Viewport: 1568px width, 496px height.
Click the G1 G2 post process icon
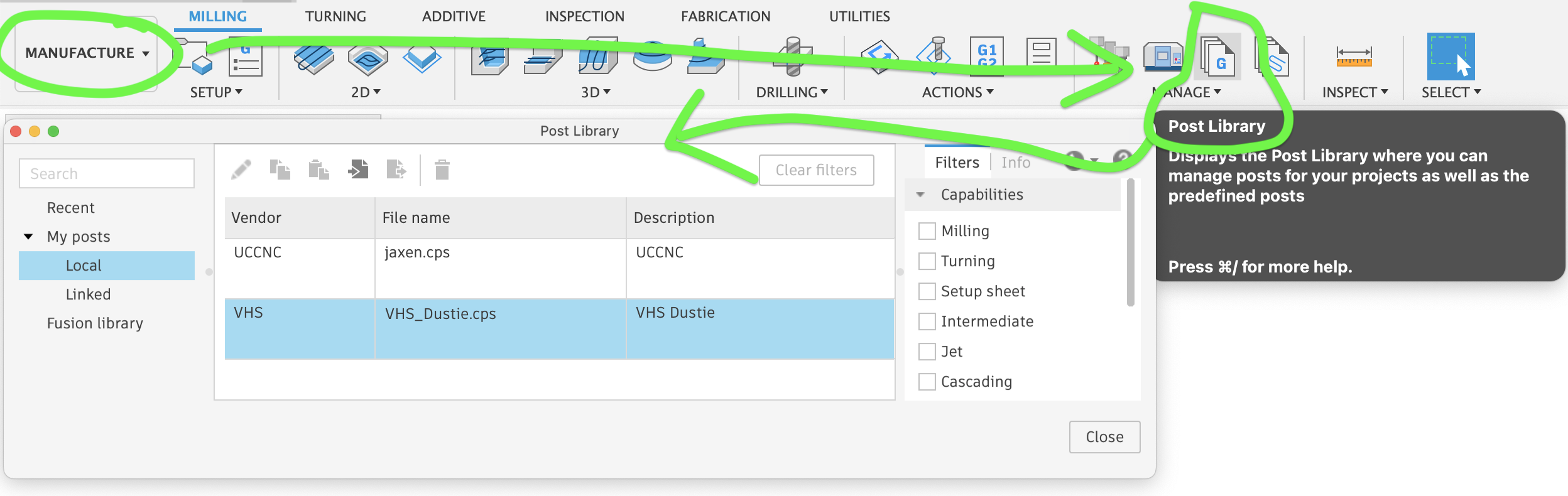[986, 57]
